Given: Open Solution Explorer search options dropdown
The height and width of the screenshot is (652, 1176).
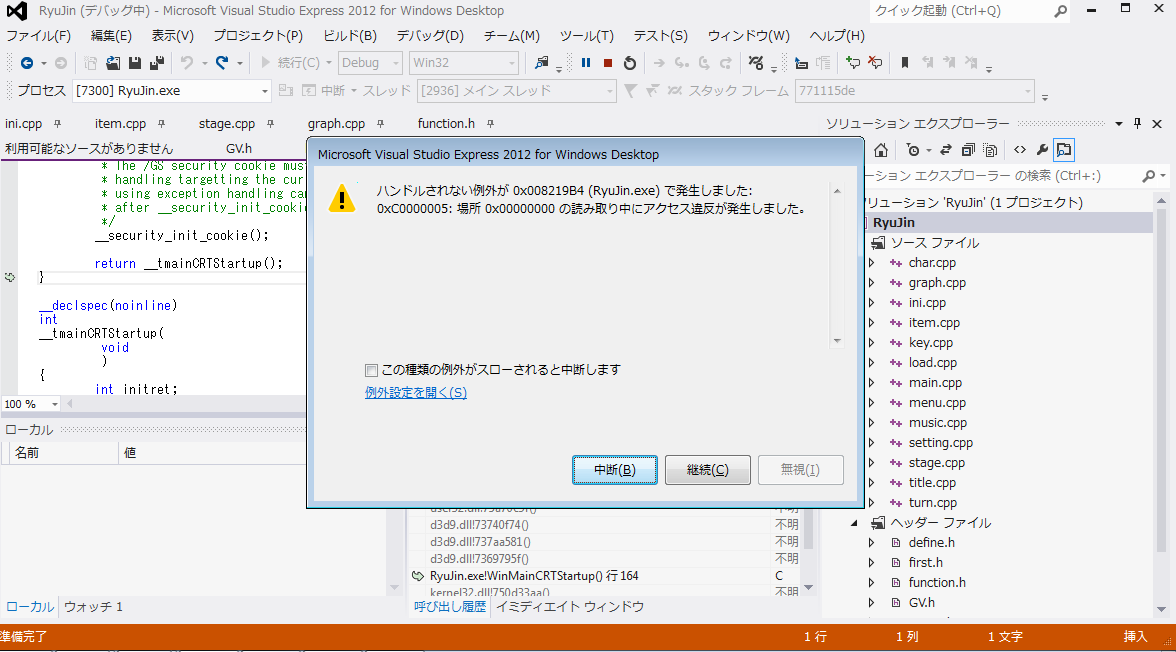Looking at the screenshot, I should pyautogui.click(x=1163, y=176).
